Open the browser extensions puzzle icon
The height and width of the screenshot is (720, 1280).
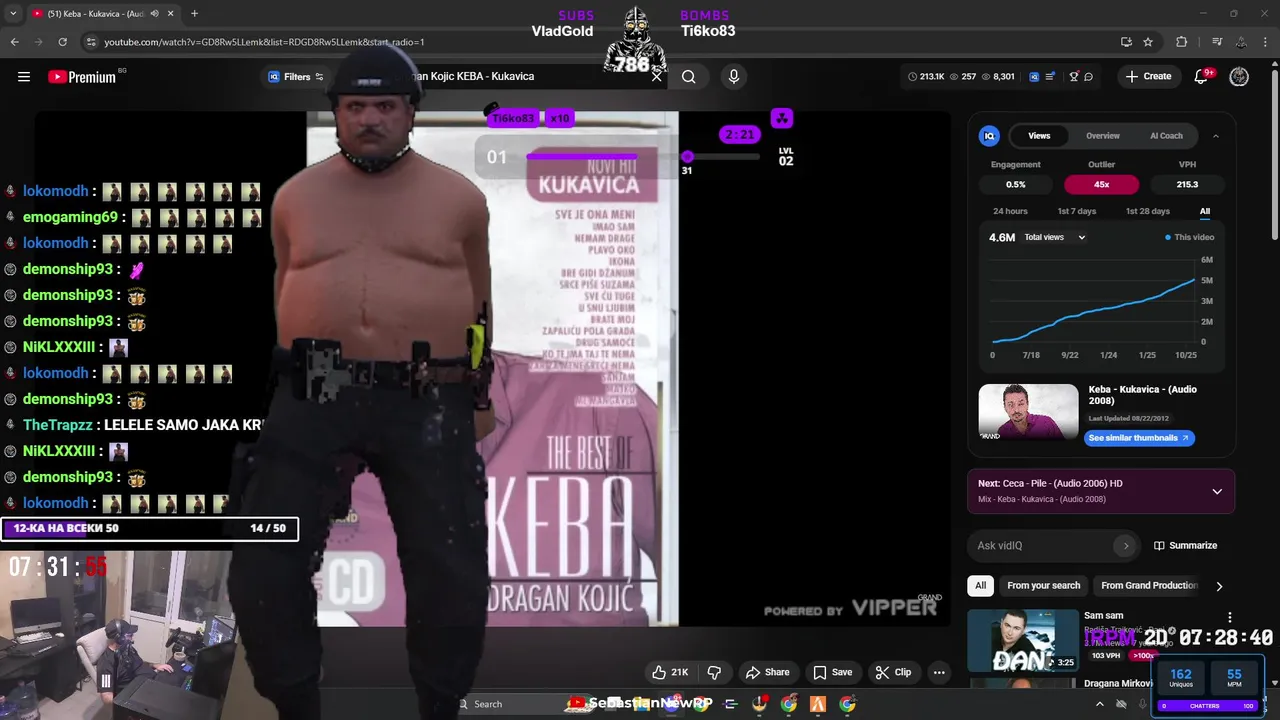[1182, 42]
